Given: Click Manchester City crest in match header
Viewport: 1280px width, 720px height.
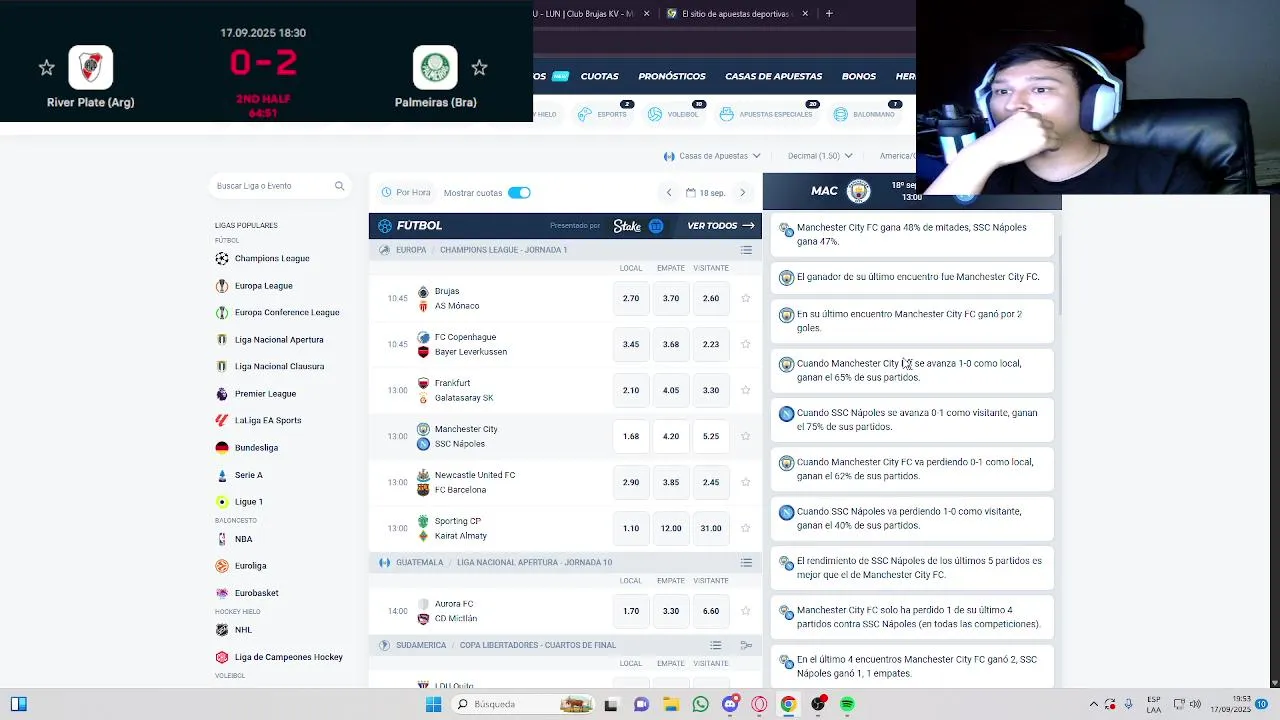Looking at the screenshot, I should [x=858, y=191].
